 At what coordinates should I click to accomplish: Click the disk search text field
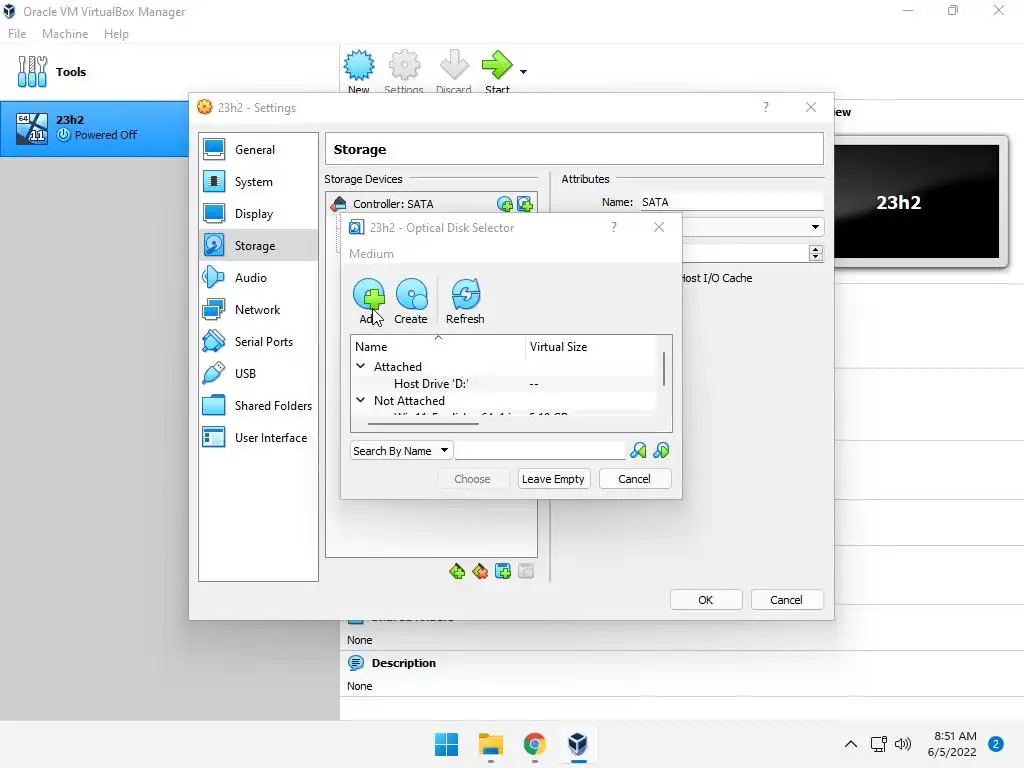(x=540, y=451)
